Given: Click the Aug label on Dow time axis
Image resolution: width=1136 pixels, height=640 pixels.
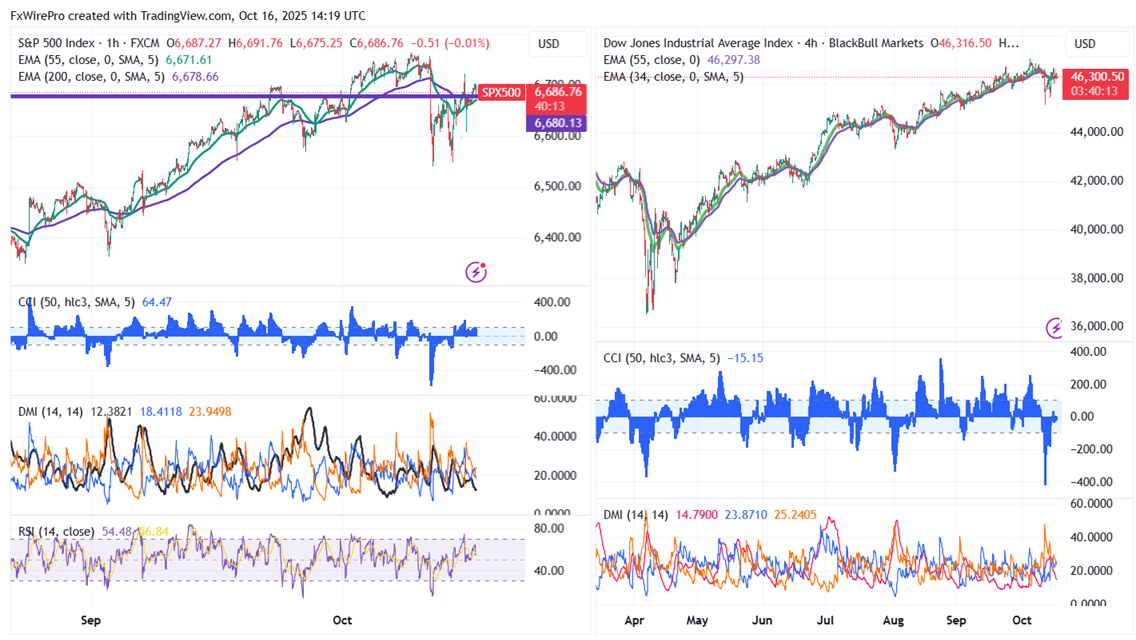Looking at the screenshot, I should 893,620.
